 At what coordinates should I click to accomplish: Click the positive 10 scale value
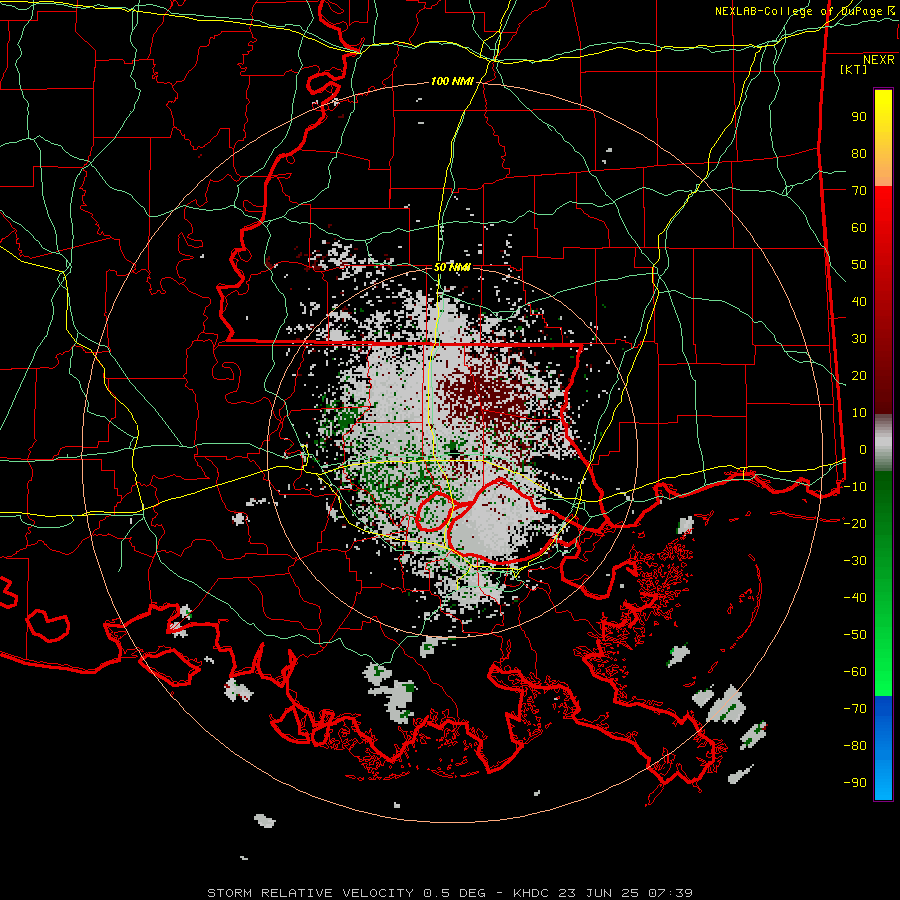(859, 413)
